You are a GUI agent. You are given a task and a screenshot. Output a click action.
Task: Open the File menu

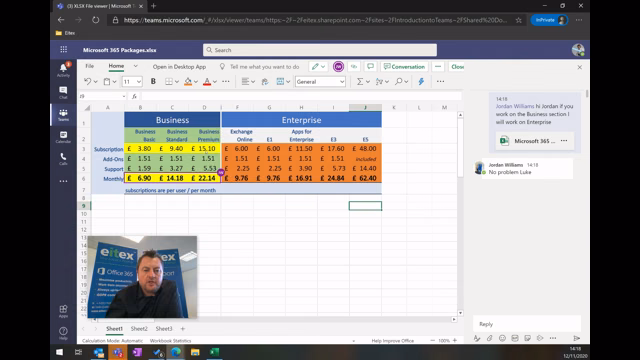coord(89,66)
